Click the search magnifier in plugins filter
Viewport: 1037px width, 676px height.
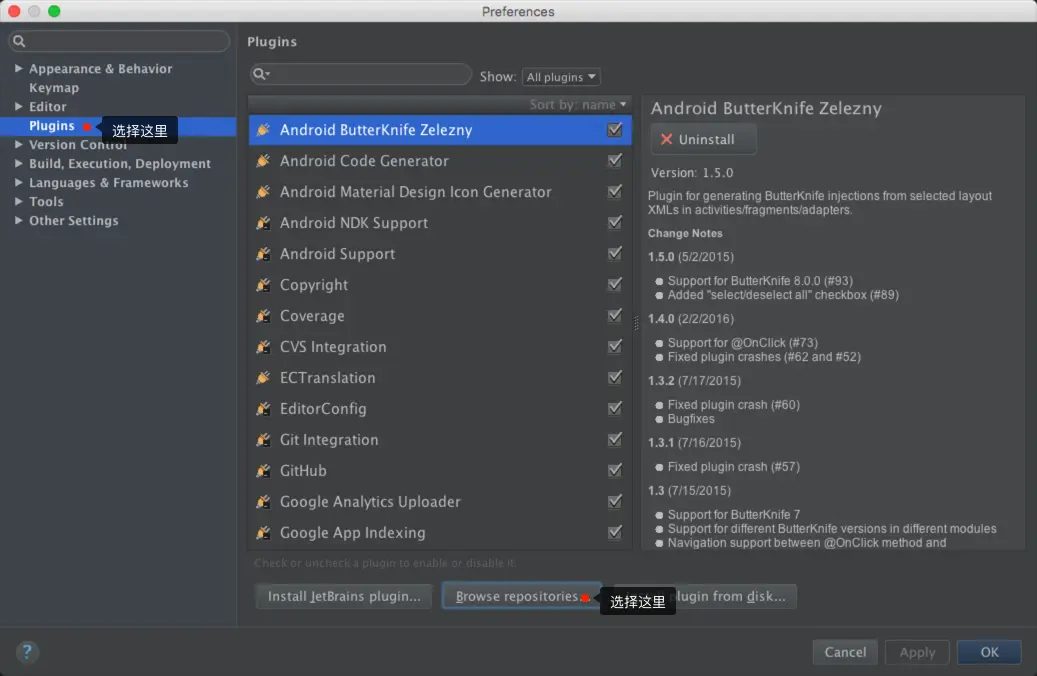[261, 73]
